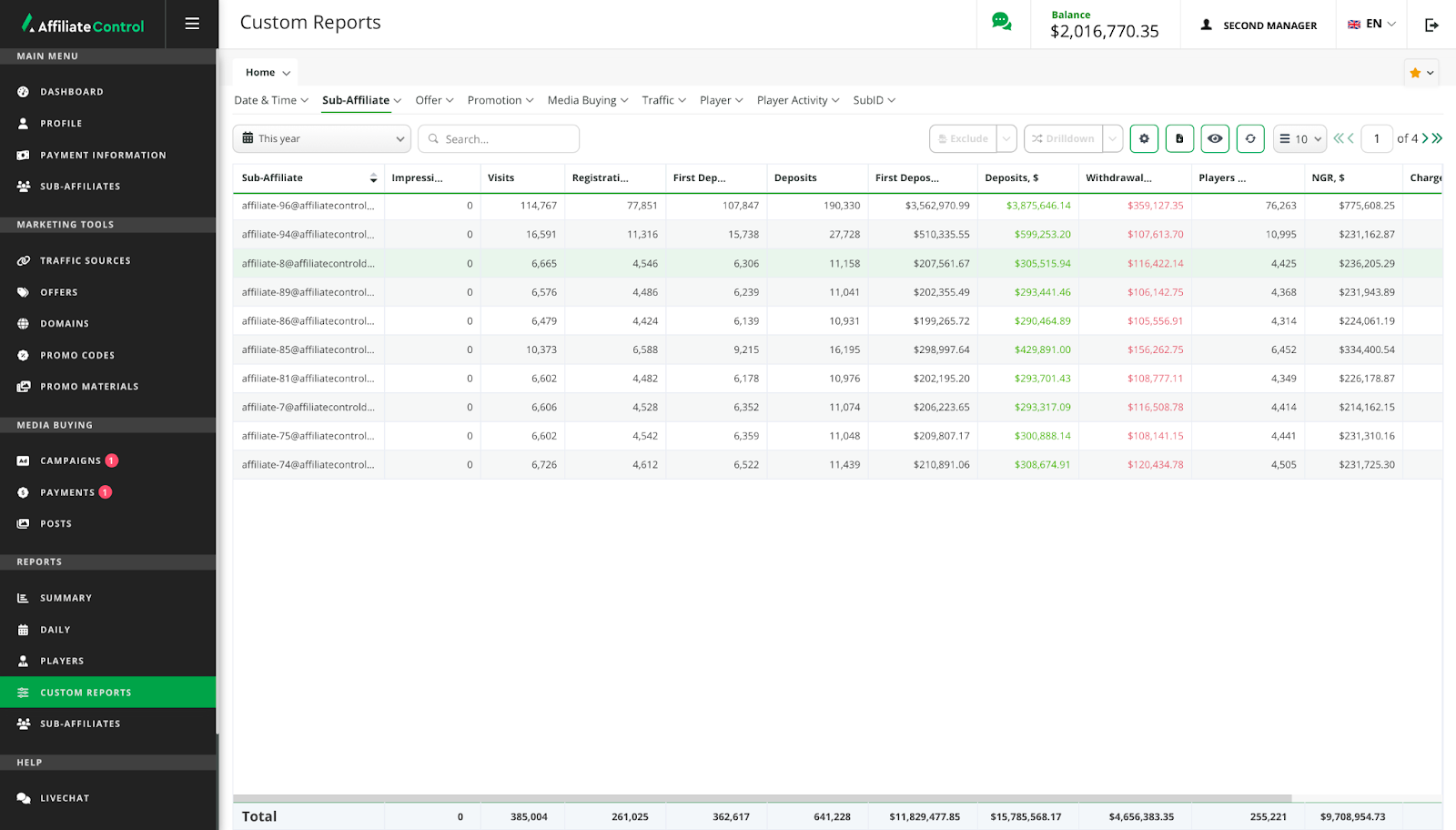Click the hamburger menu icon

pyautogui.click(x=192, y=24)
